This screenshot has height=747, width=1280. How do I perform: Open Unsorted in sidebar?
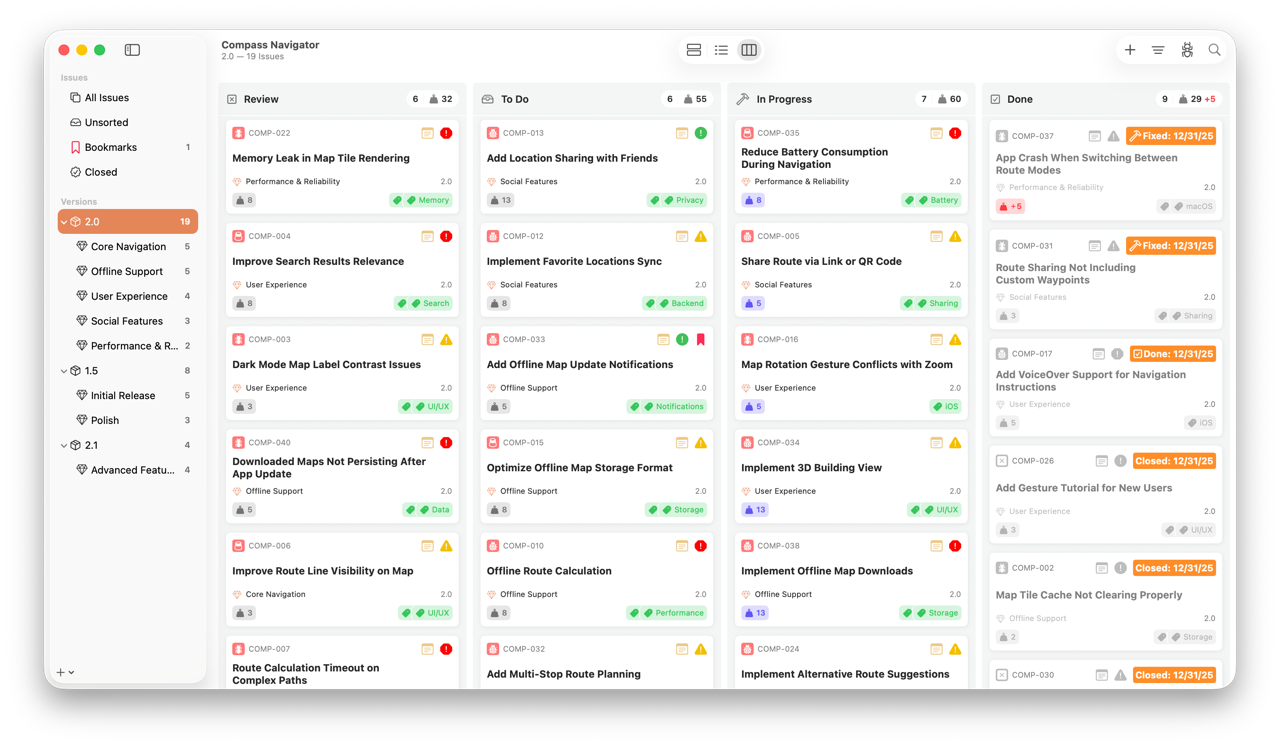[x=128, y=122]
